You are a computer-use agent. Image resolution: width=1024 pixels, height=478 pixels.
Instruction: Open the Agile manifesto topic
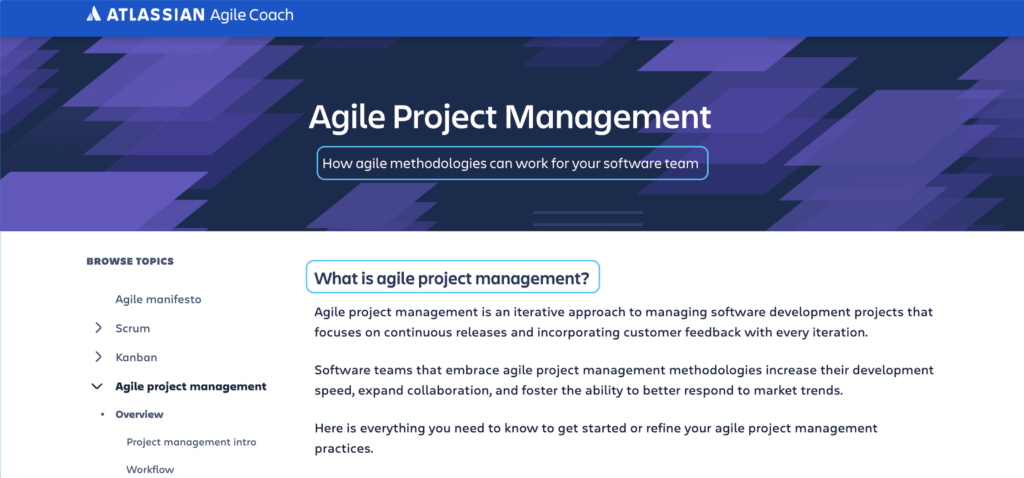tap(160, 299)
